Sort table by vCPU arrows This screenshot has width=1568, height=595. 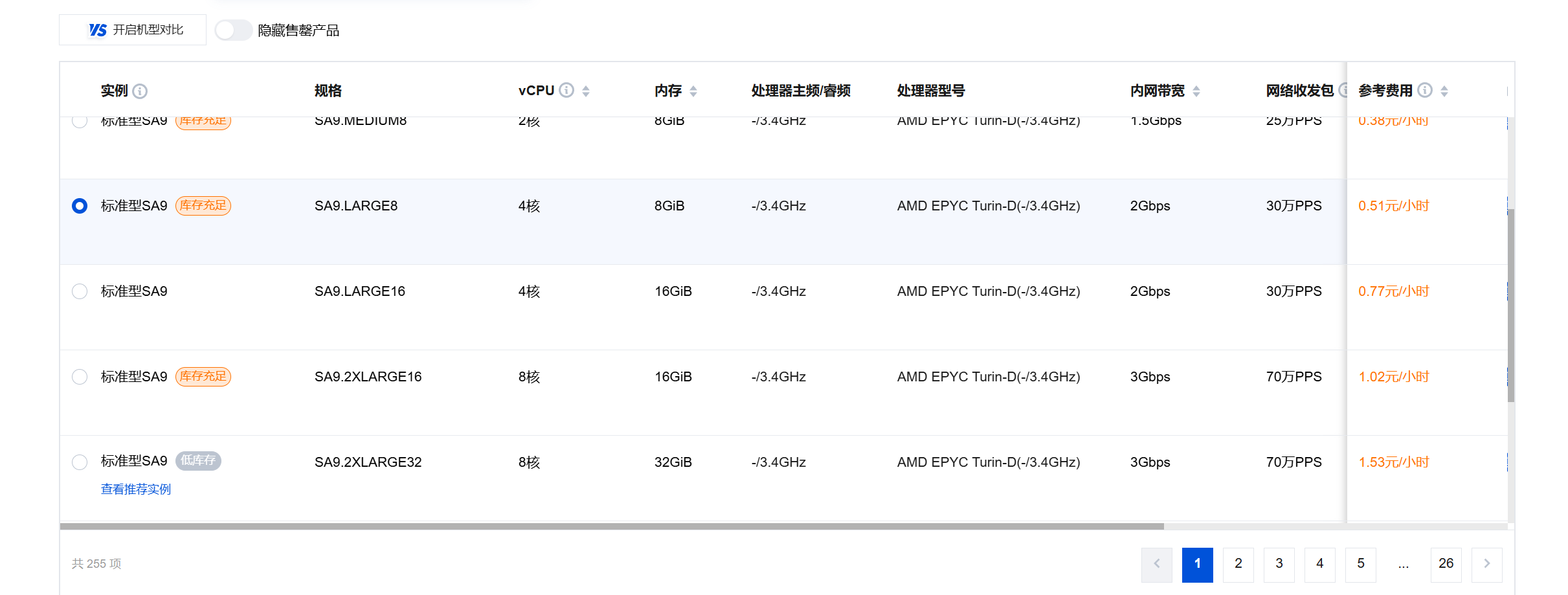coord(586,91)
